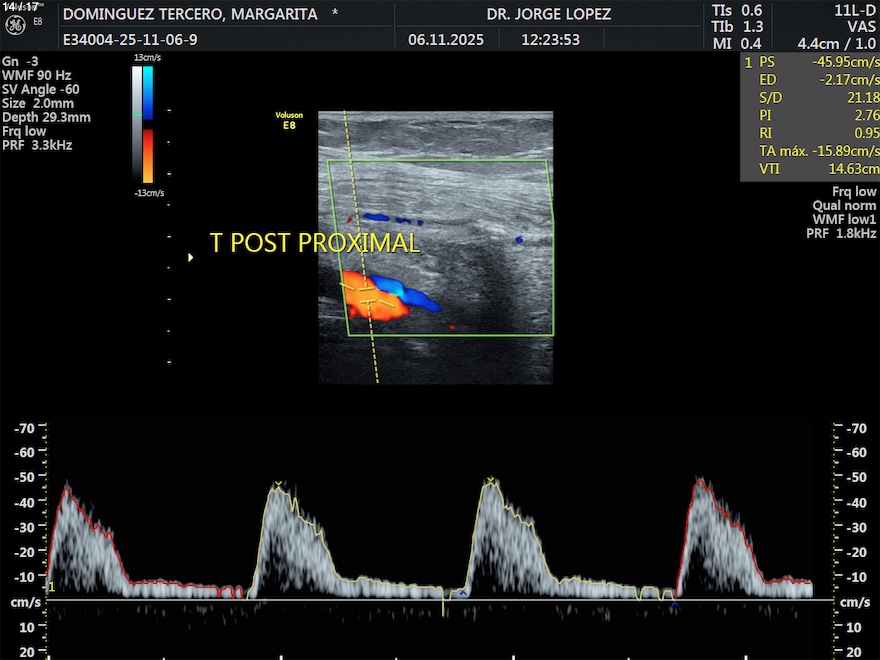Select the T POST PROXIMAL annotation text
The height and width of the screenshot is (660, 880).
coord(314,243)
